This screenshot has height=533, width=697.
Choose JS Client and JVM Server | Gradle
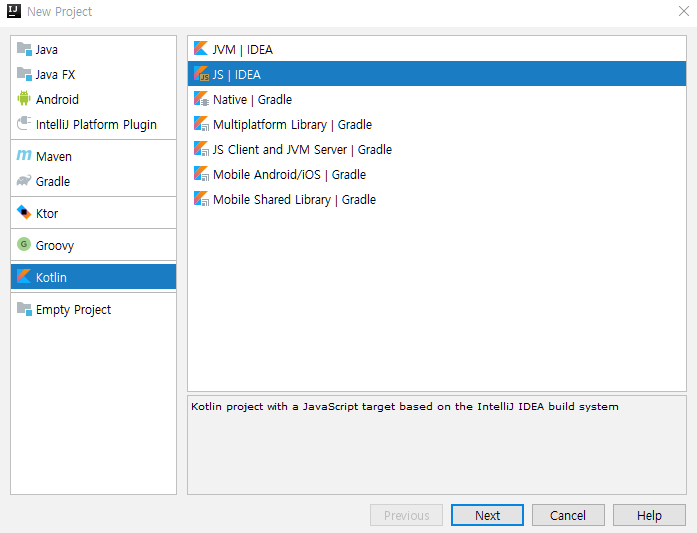(x=302, y=149)
